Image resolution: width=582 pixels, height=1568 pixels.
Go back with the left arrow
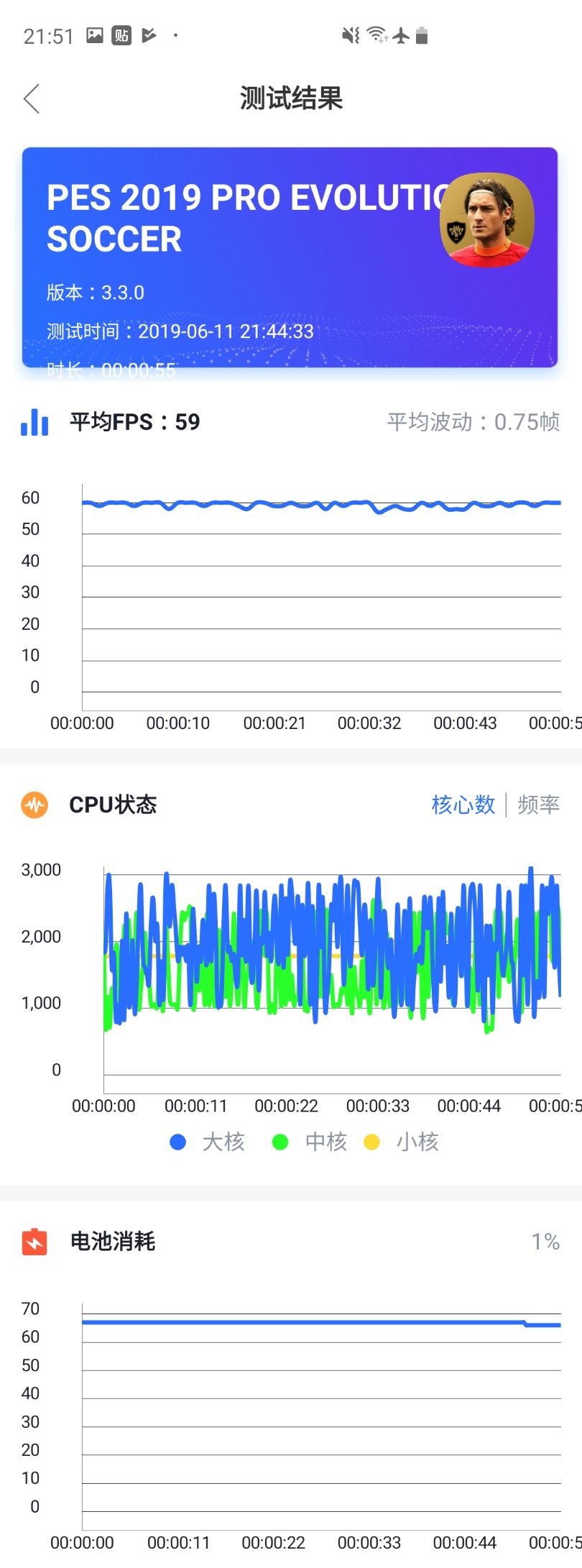(x=32, y=98)
